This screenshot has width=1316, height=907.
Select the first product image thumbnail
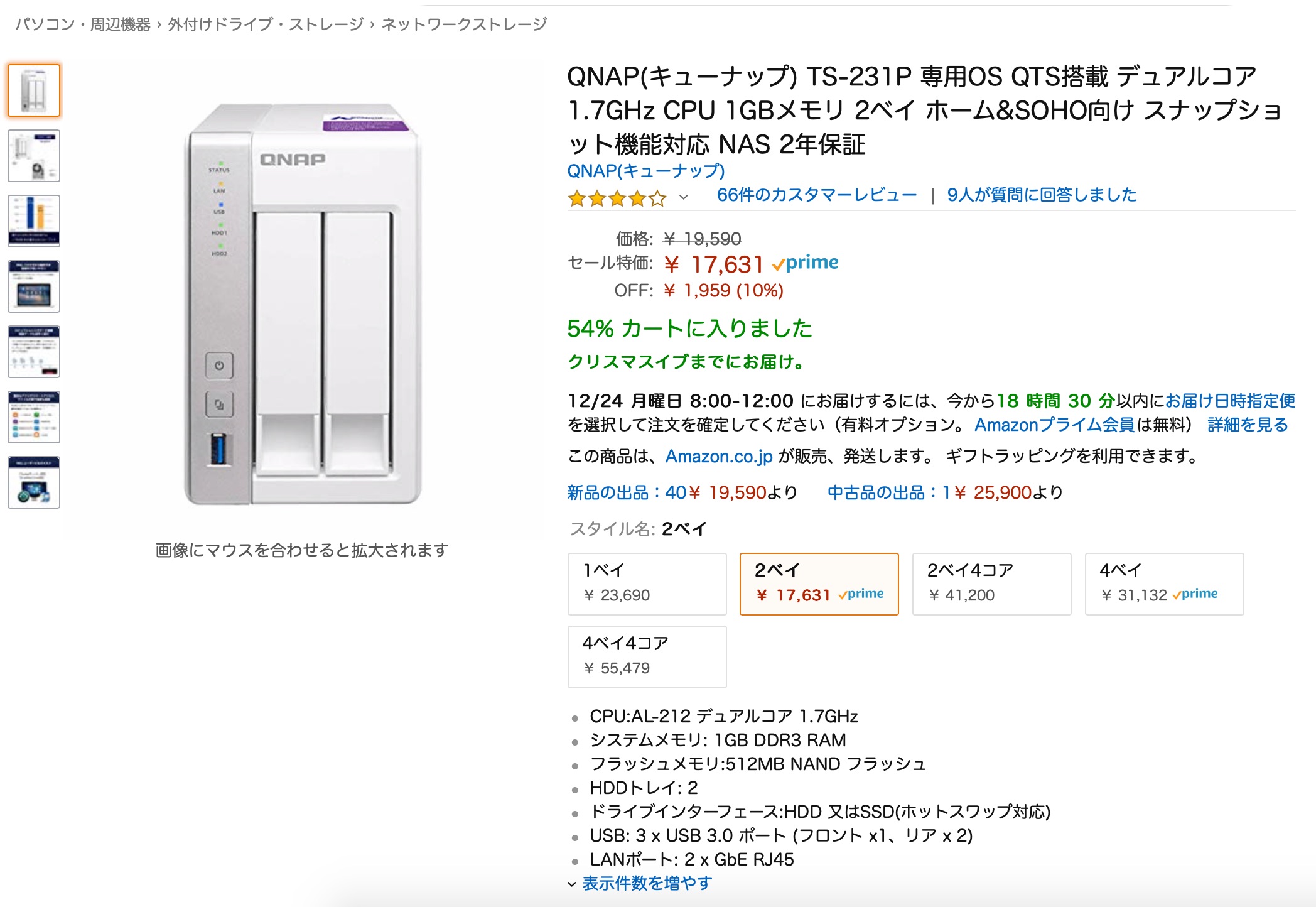[x=34, y=90]
